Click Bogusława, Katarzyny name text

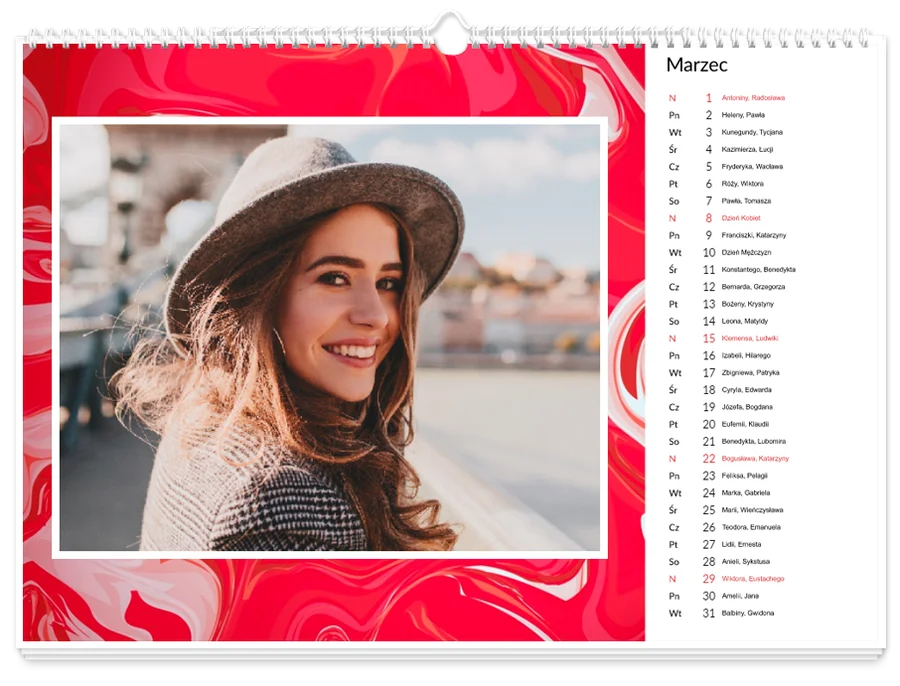point(755,459)
